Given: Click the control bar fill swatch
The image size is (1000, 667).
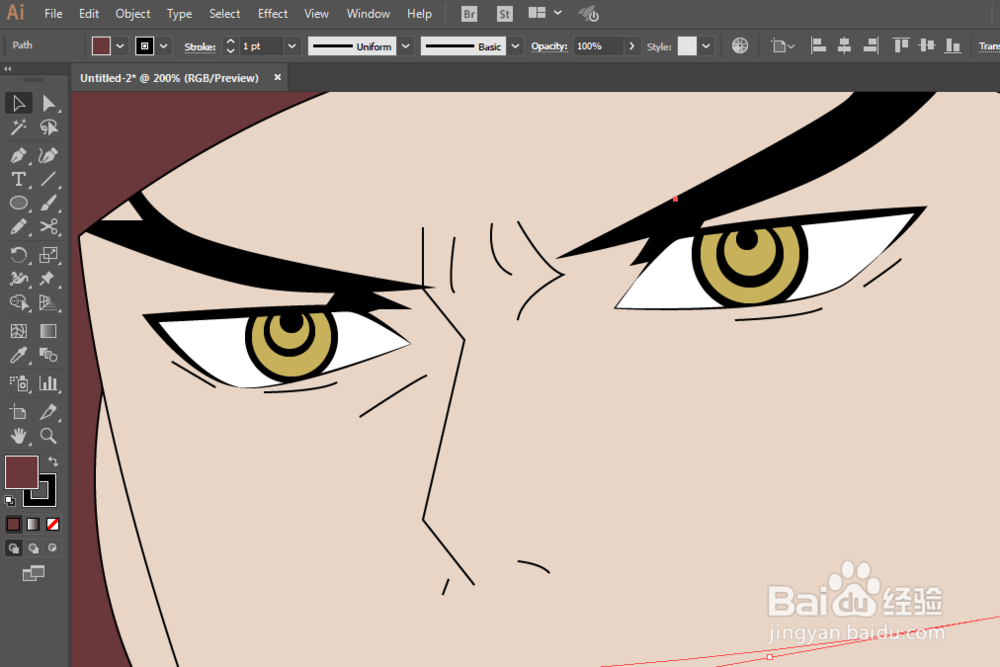Looking at the screenshot, I should coord(101,46).
